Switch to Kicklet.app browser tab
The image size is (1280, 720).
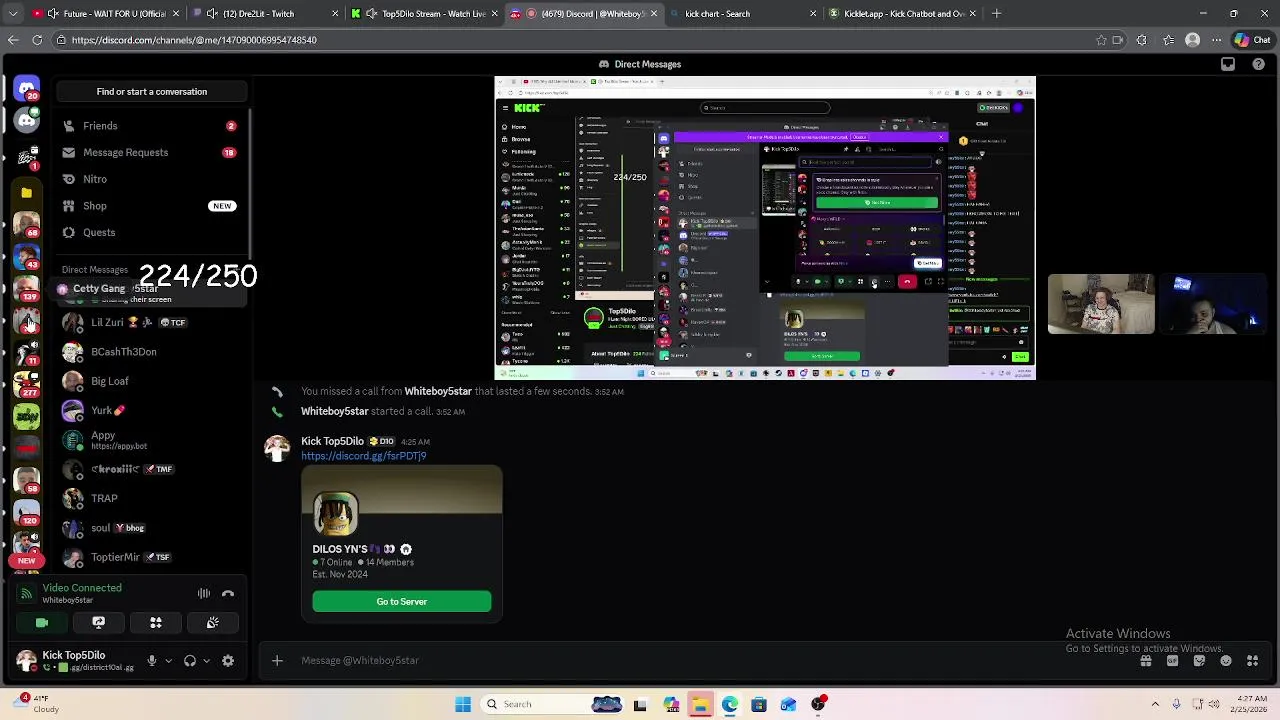point(903,14)
